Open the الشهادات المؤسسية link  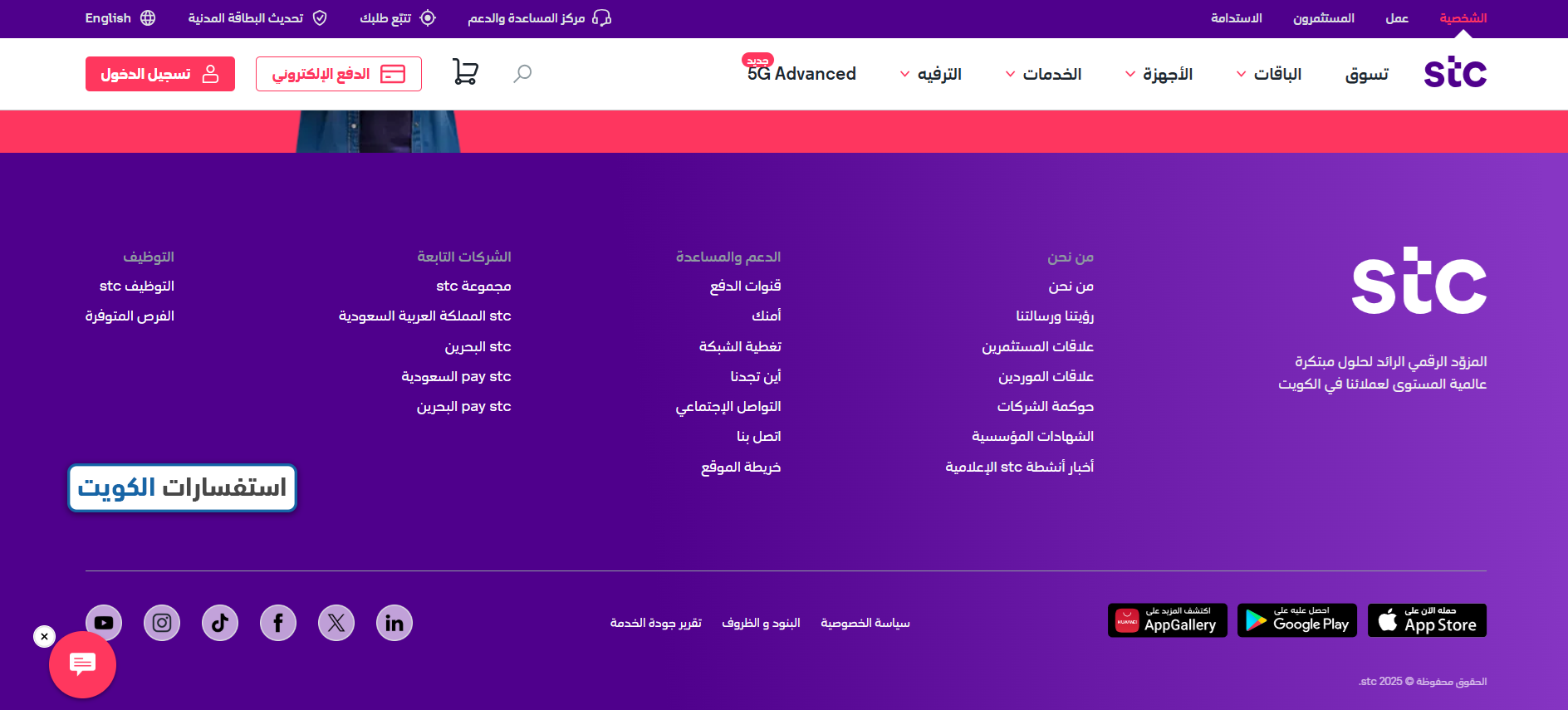[x=1033, y=436]
